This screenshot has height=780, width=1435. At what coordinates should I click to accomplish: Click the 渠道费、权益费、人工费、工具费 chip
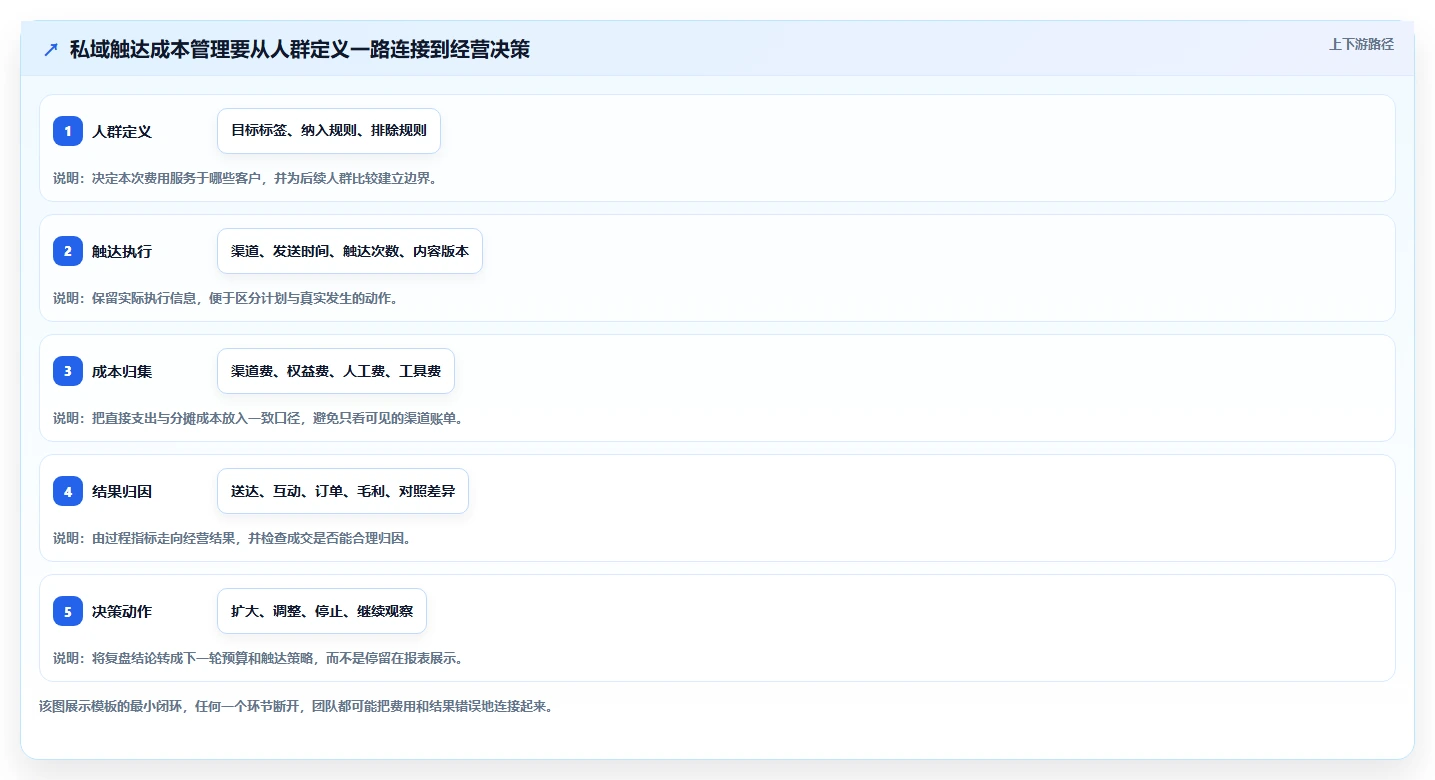336,371
